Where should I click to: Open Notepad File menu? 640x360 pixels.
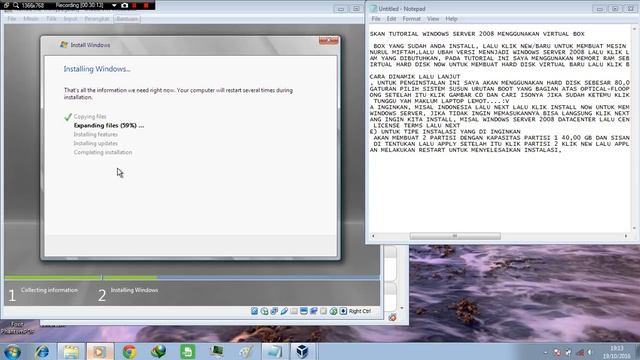[x=376, y=19]
